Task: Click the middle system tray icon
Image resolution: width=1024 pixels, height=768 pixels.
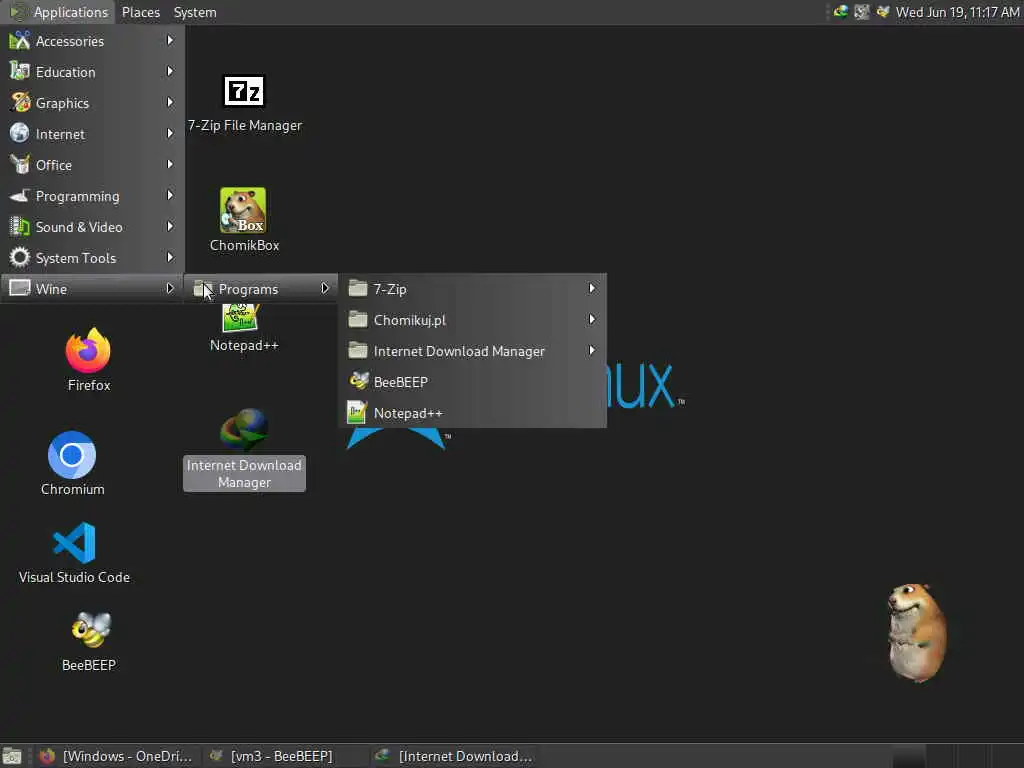Action: (x=862, y=12)
